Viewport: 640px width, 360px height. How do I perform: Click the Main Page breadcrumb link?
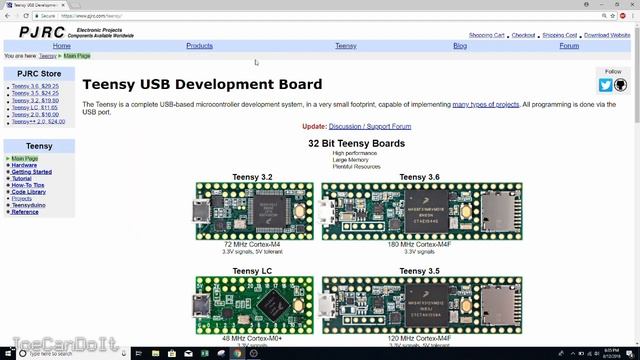(77, 56)
